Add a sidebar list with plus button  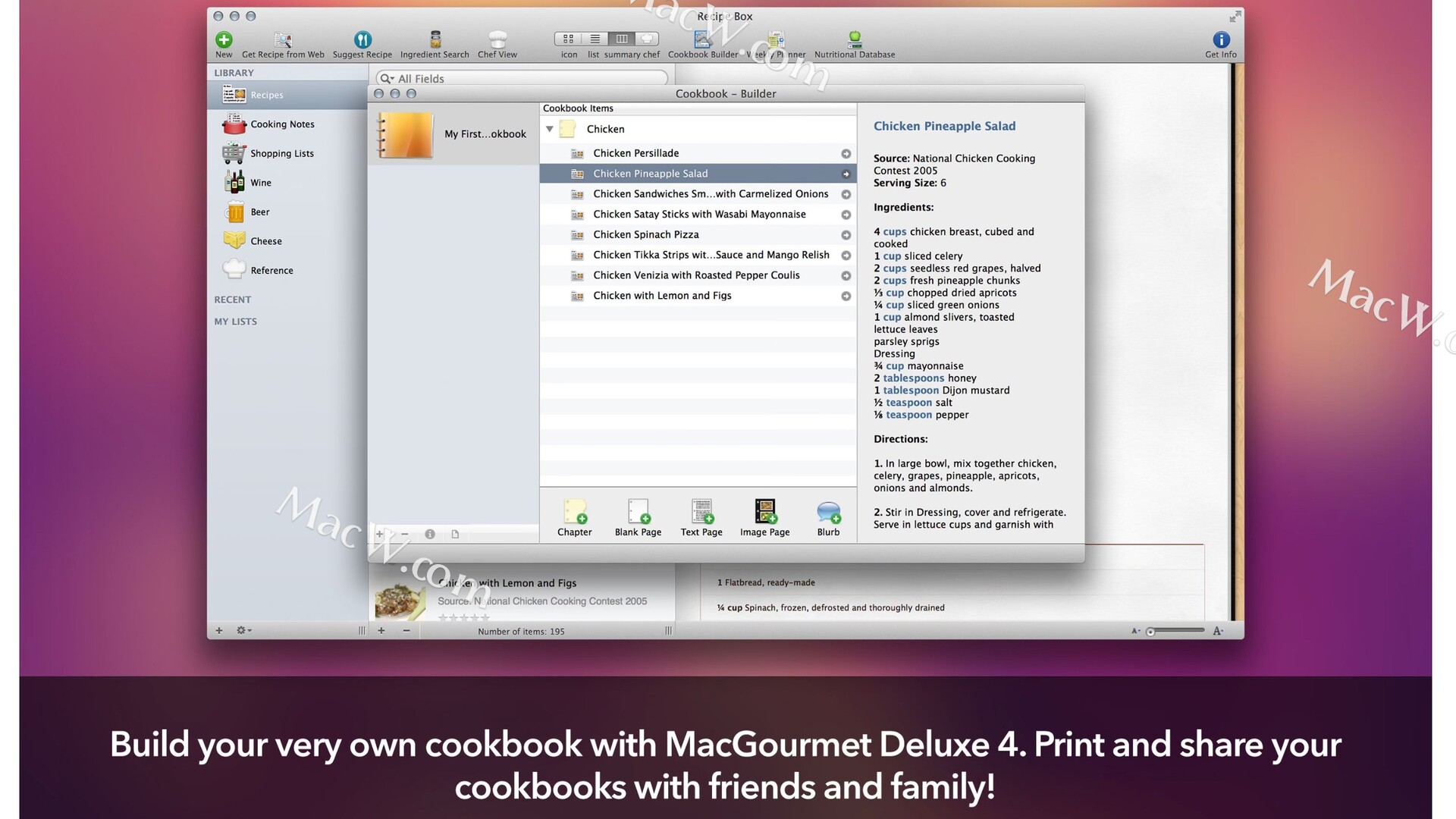219,630
